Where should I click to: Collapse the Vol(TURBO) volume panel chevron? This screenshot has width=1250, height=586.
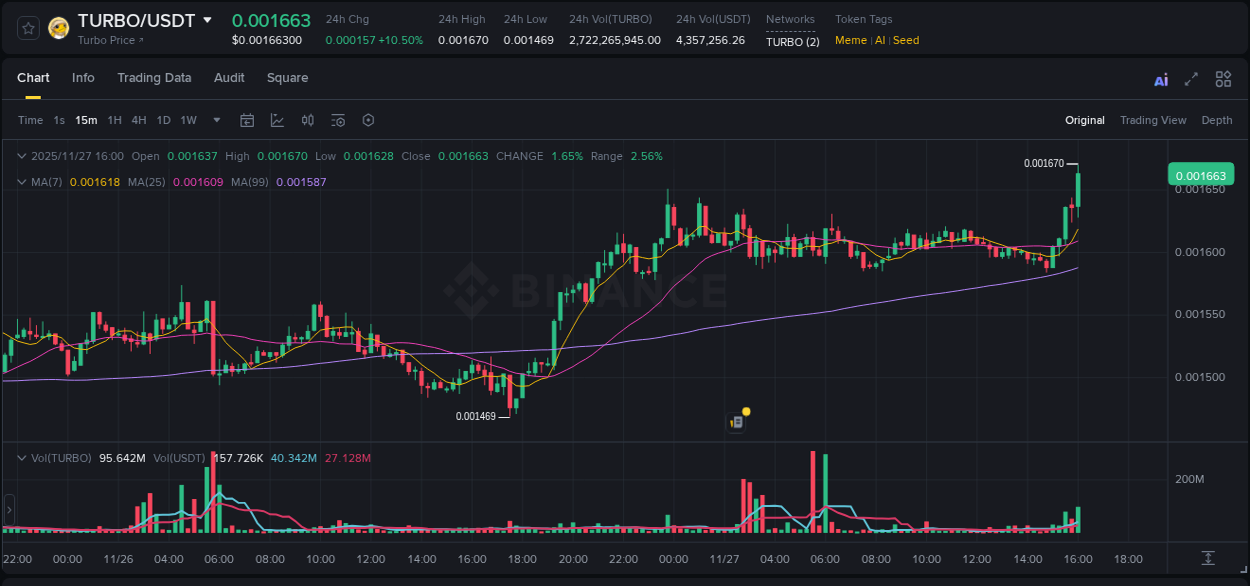tap(21, 457)
